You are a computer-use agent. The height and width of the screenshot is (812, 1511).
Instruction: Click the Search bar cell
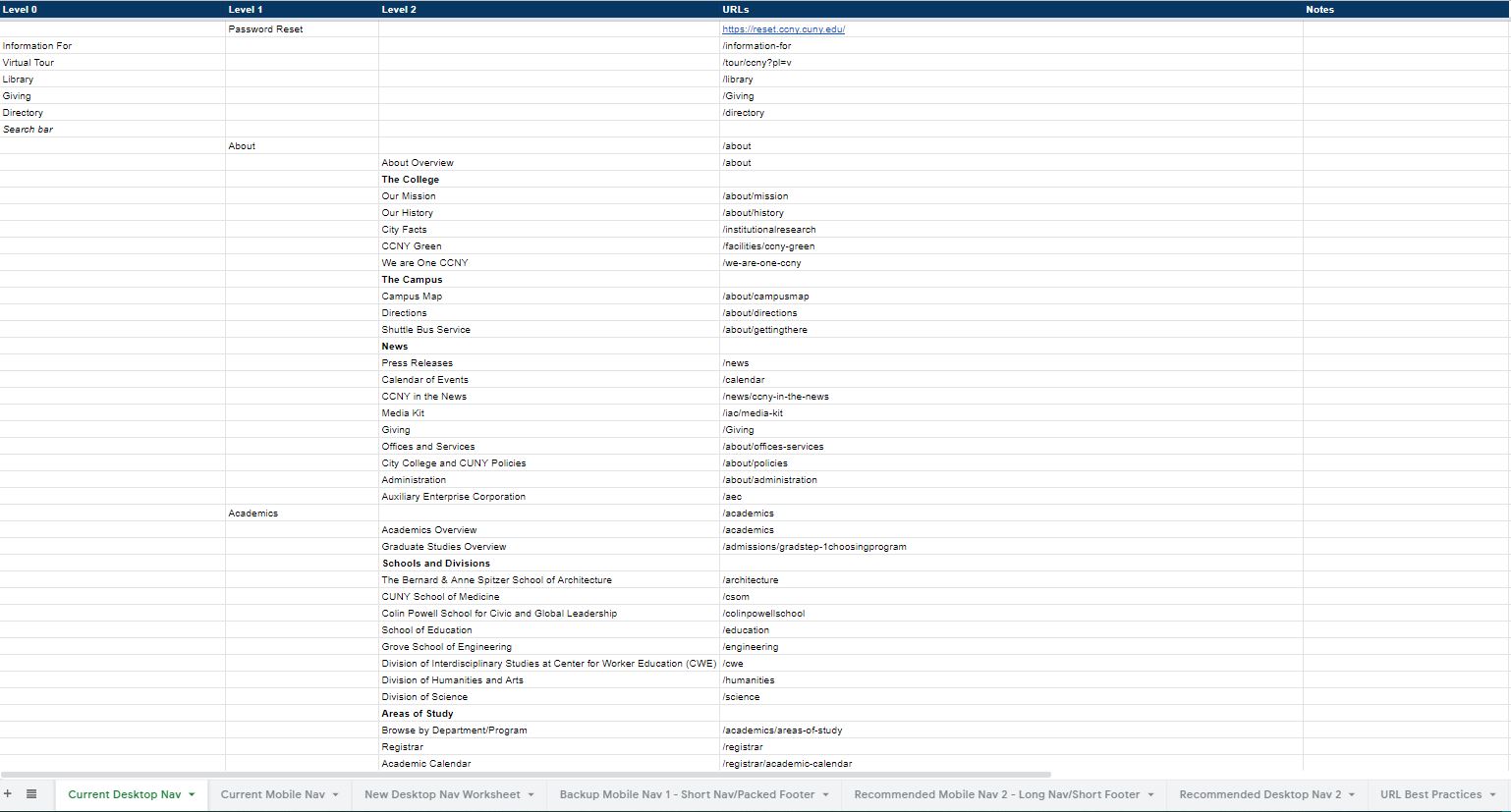pos(113,130)
